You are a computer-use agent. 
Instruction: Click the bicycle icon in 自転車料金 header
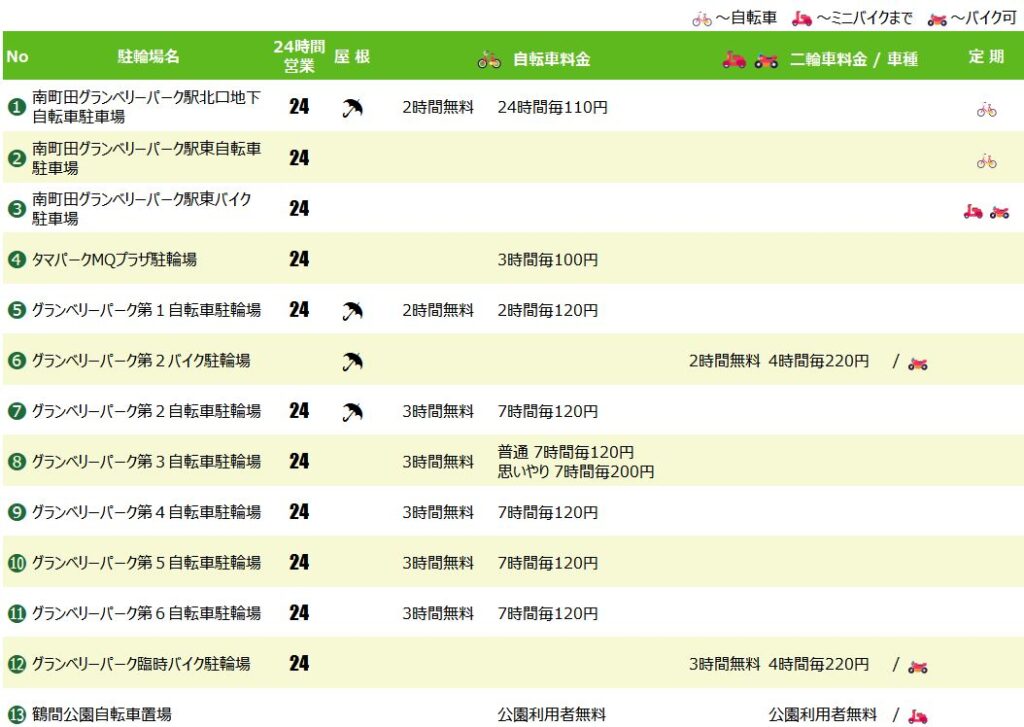point(488,60)
